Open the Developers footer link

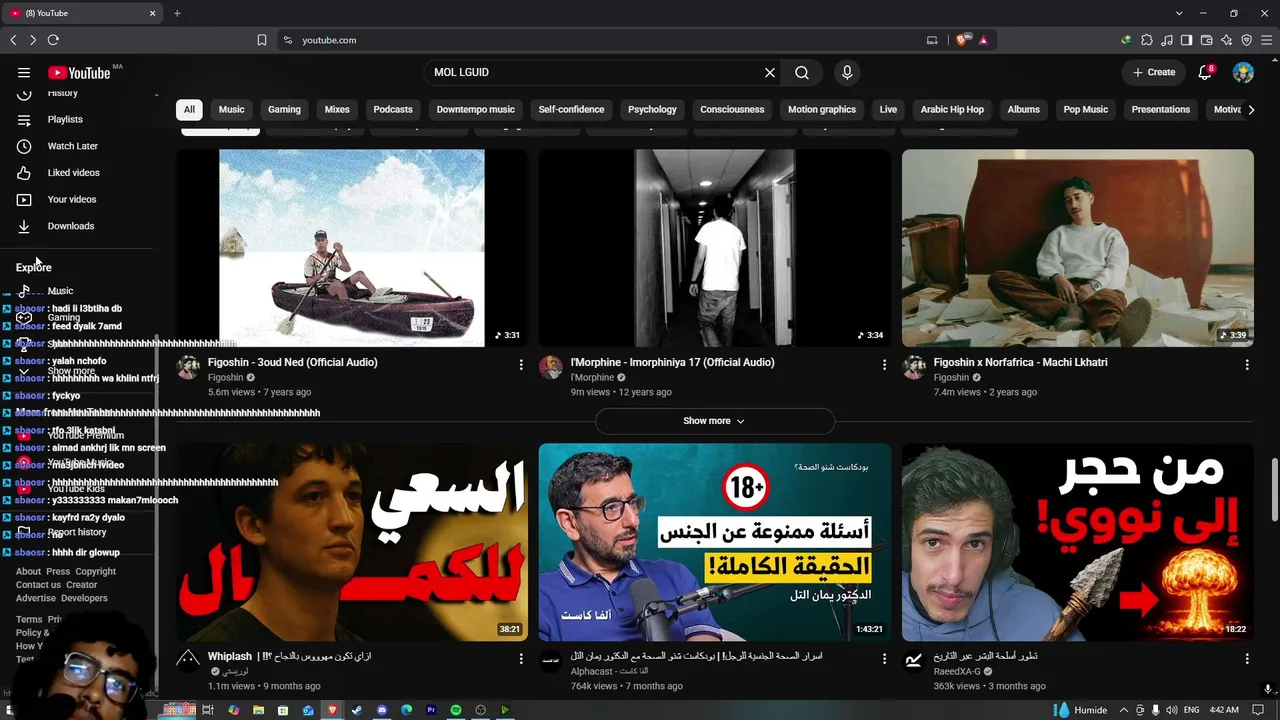pyautogui.click(x=84, y=599)
